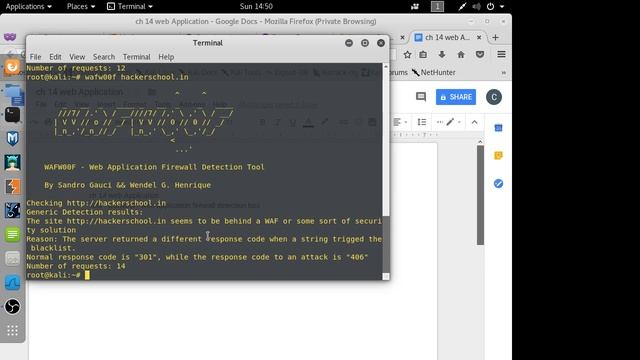Open Maltego dock icon

pos(12,211)
